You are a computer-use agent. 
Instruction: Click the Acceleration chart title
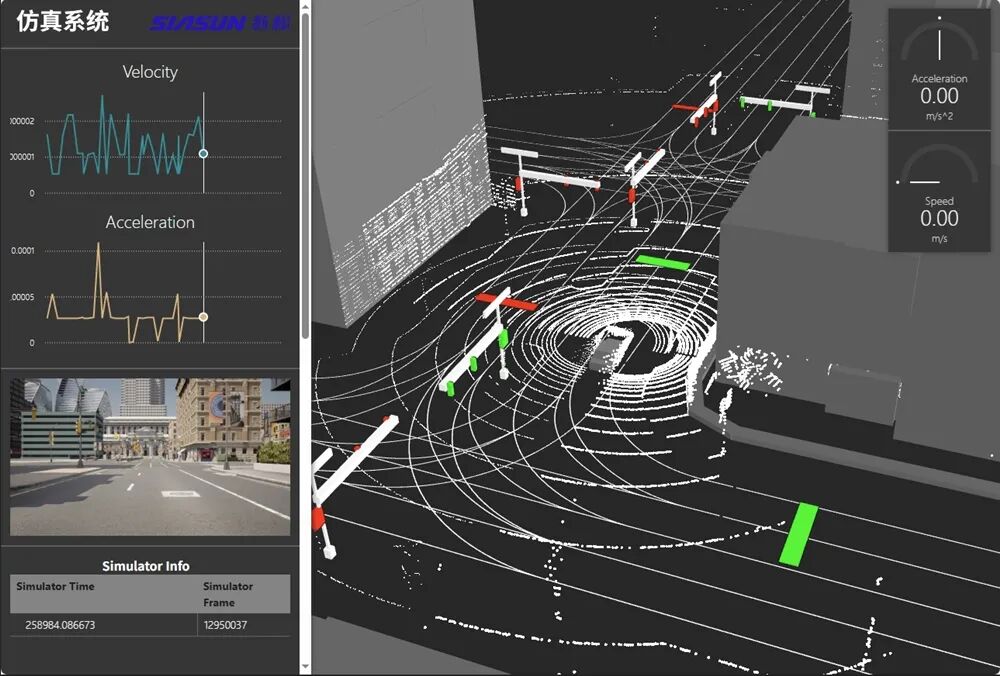[x=150, y=222]
